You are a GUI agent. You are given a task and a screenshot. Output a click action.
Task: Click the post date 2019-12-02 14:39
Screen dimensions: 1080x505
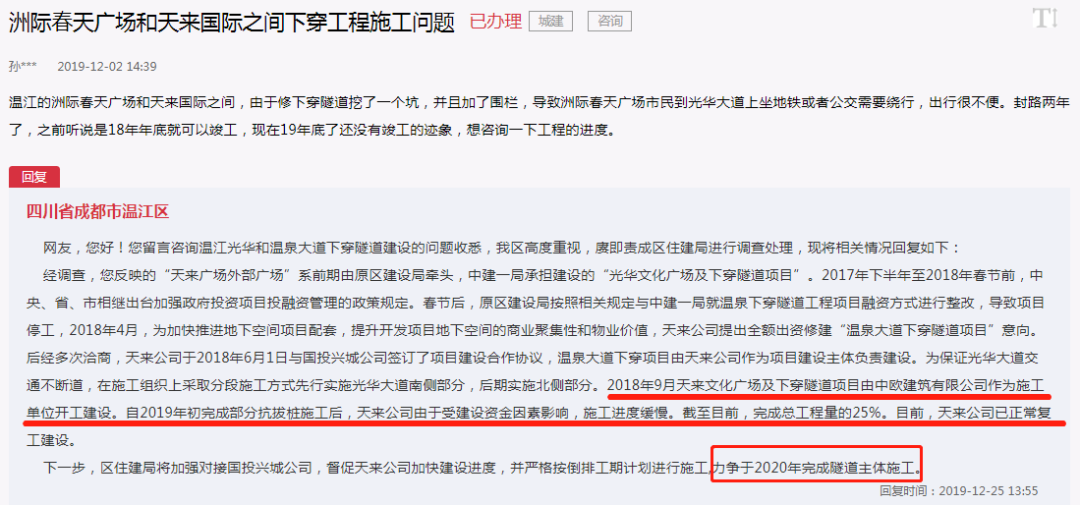pos(107,67)
